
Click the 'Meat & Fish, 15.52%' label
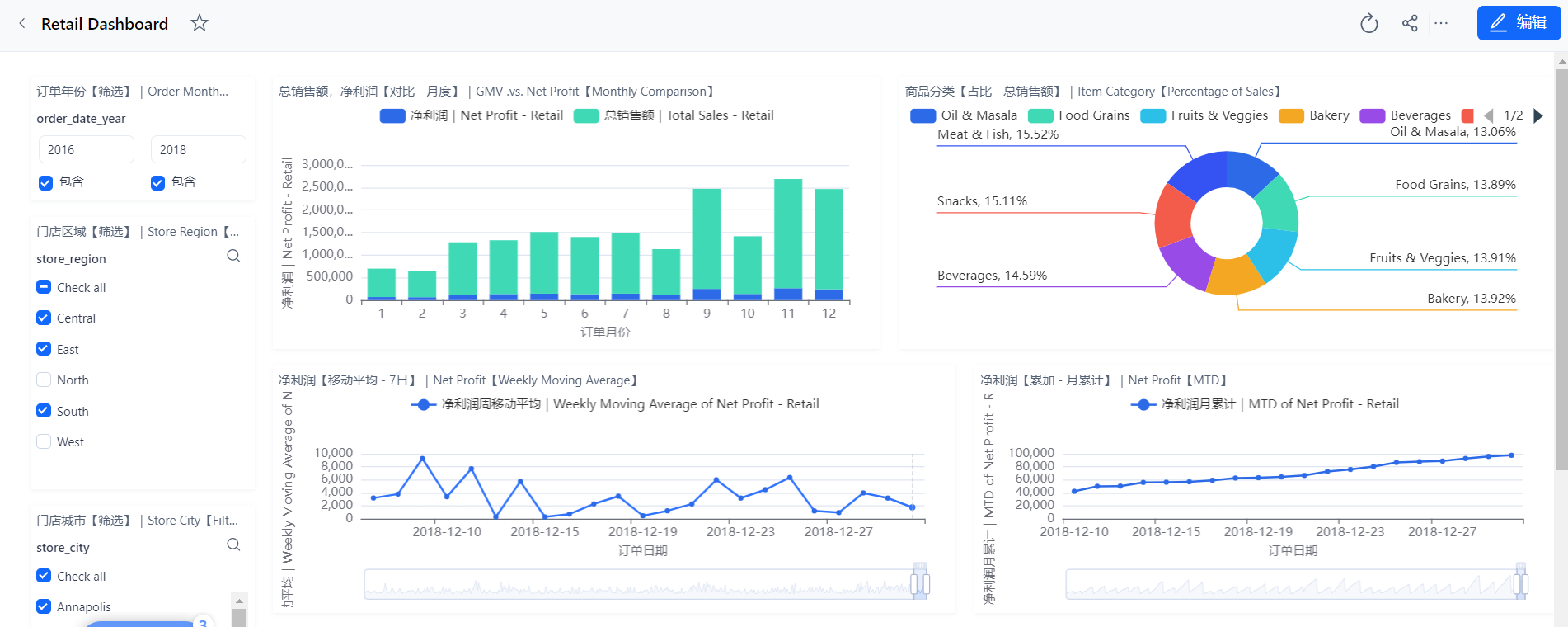point(998,134)
